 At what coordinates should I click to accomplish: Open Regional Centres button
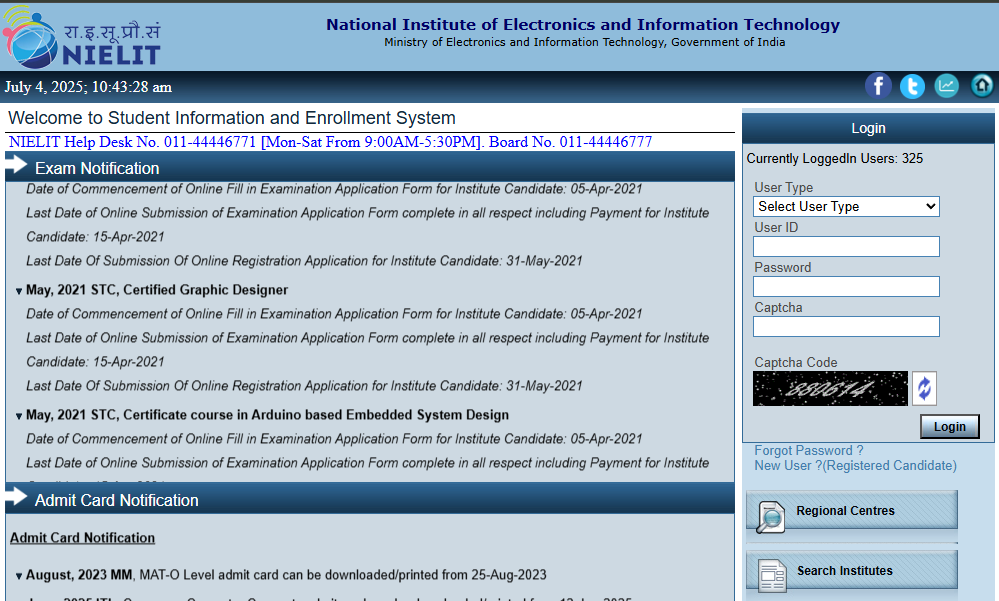852,511
